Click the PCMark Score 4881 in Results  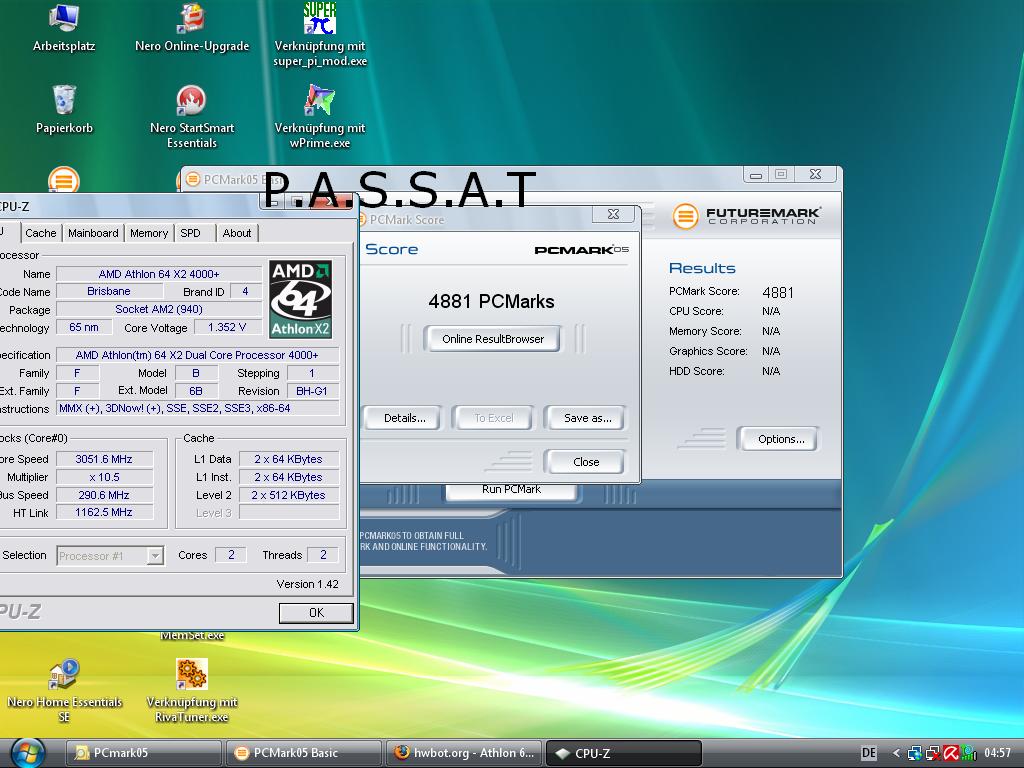coord(778,293)
